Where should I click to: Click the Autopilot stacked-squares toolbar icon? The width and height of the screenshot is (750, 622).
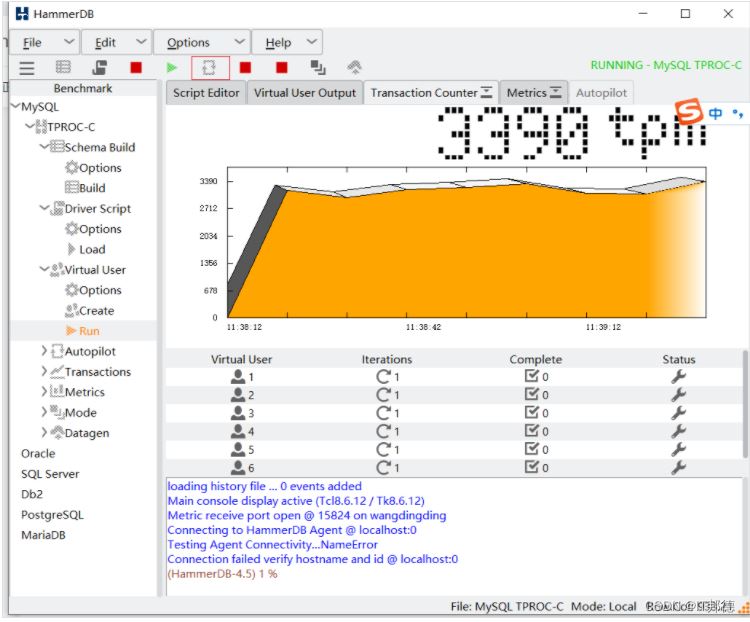pos(318,67)
